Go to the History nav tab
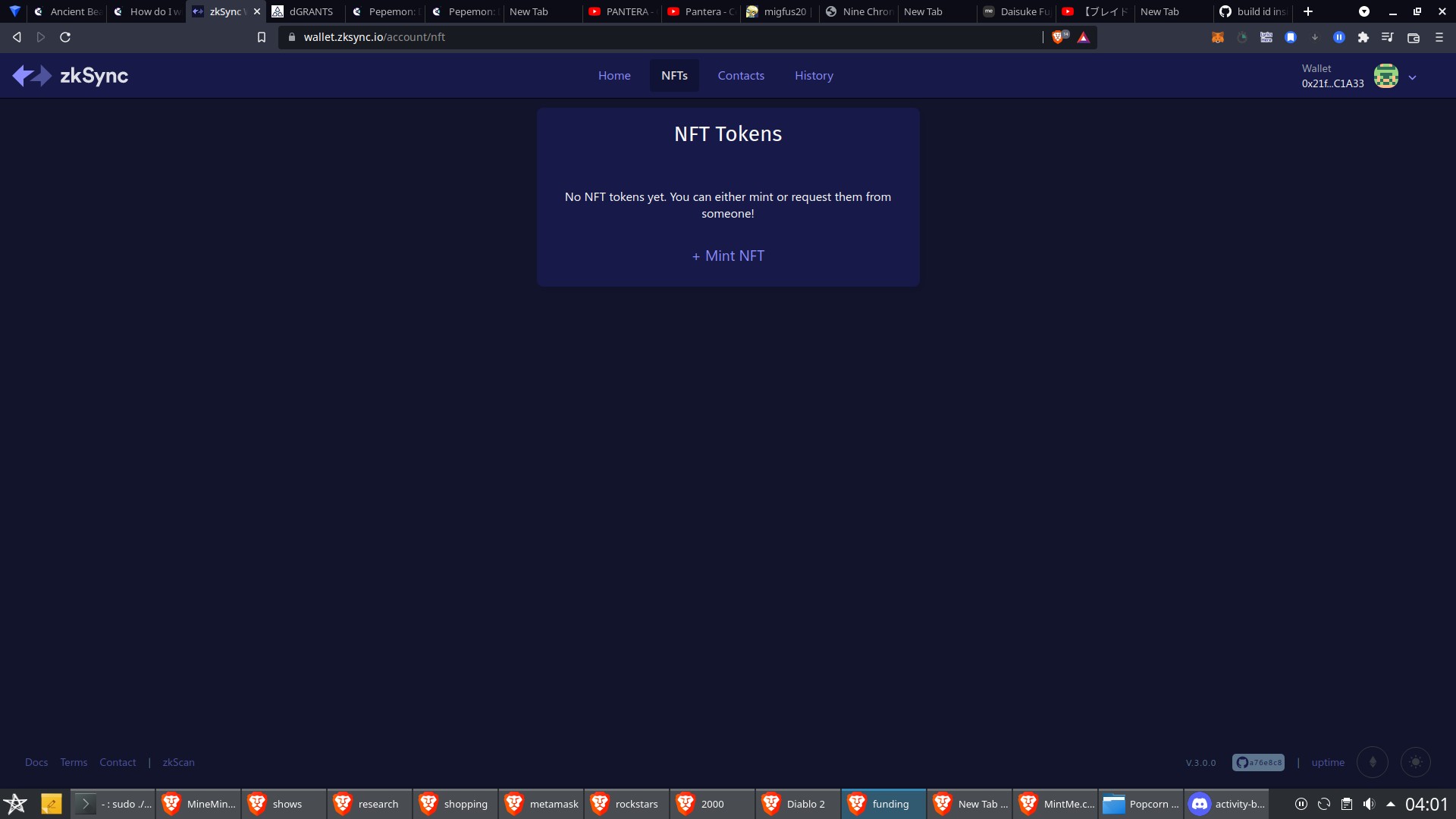The width and height of the screenshot is (1456, 819). [x=814, y=76]
